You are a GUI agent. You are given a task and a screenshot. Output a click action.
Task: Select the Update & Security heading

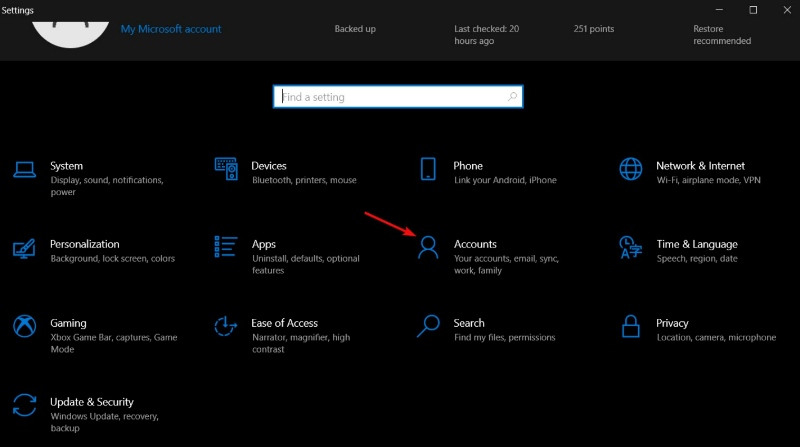[x=92, y=402]
